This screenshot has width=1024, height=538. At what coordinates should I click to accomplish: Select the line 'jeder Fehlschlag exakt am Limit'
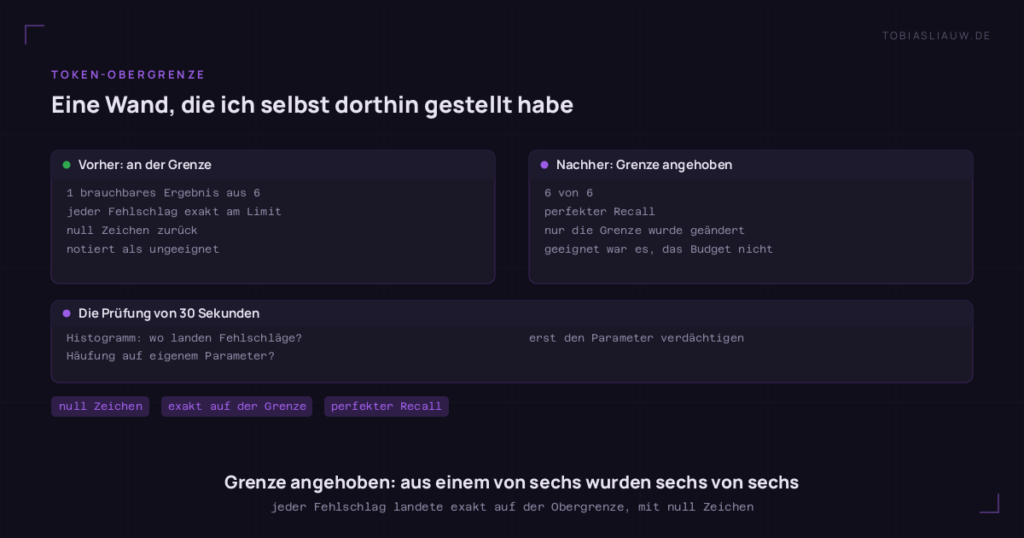174,212
